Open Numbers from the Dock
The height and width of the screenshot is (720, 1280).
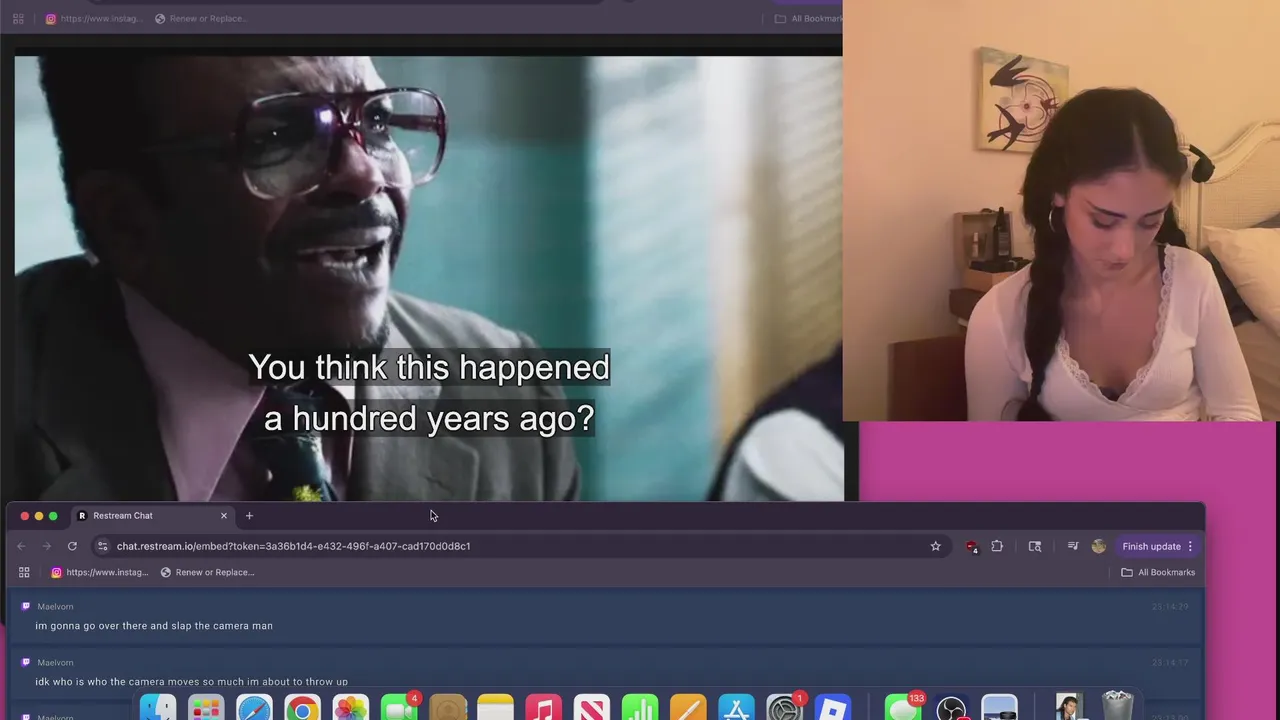[x=639, y=707]
